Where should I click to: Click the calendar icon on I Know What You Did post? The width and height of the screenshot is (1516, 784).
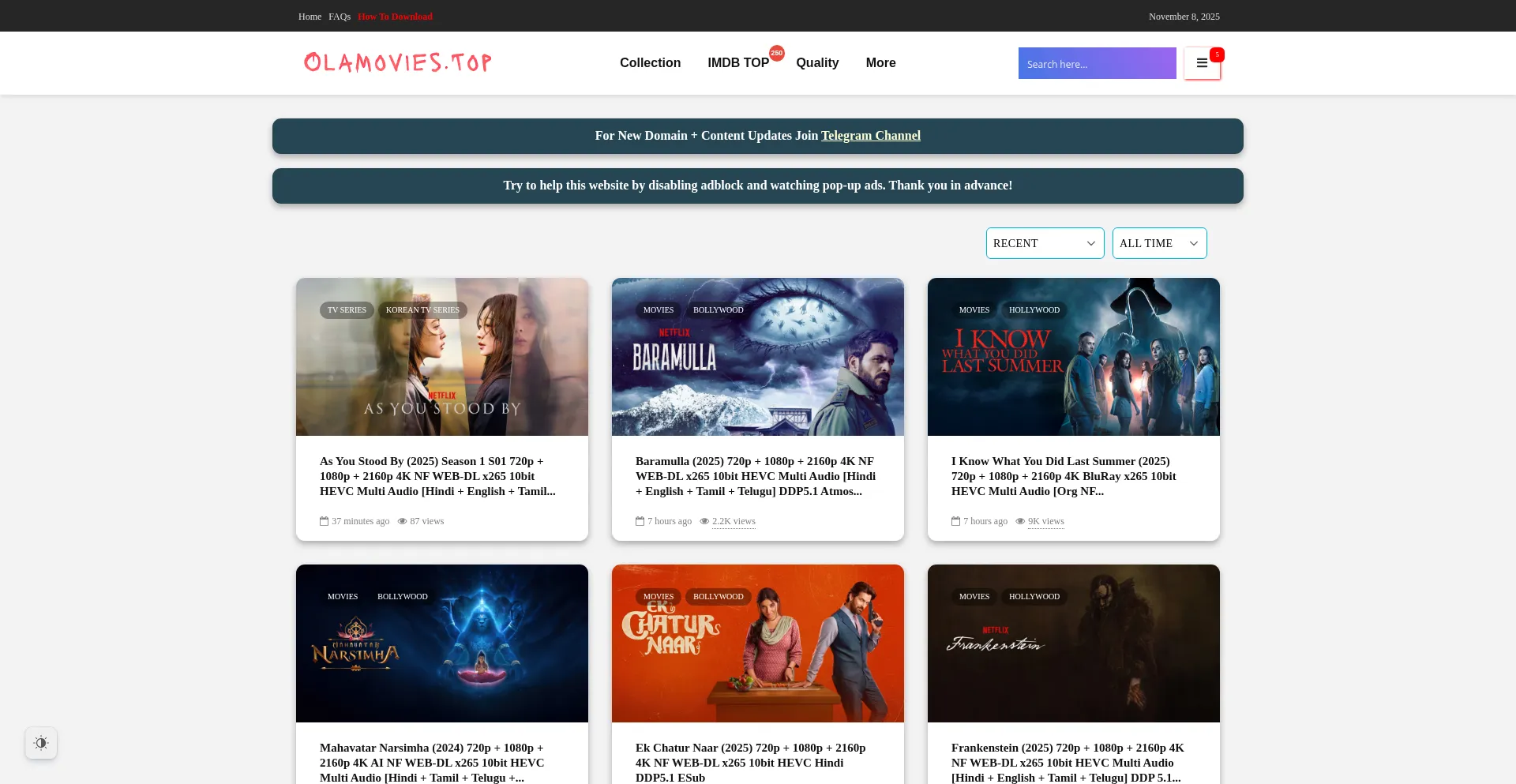point(955,521)
